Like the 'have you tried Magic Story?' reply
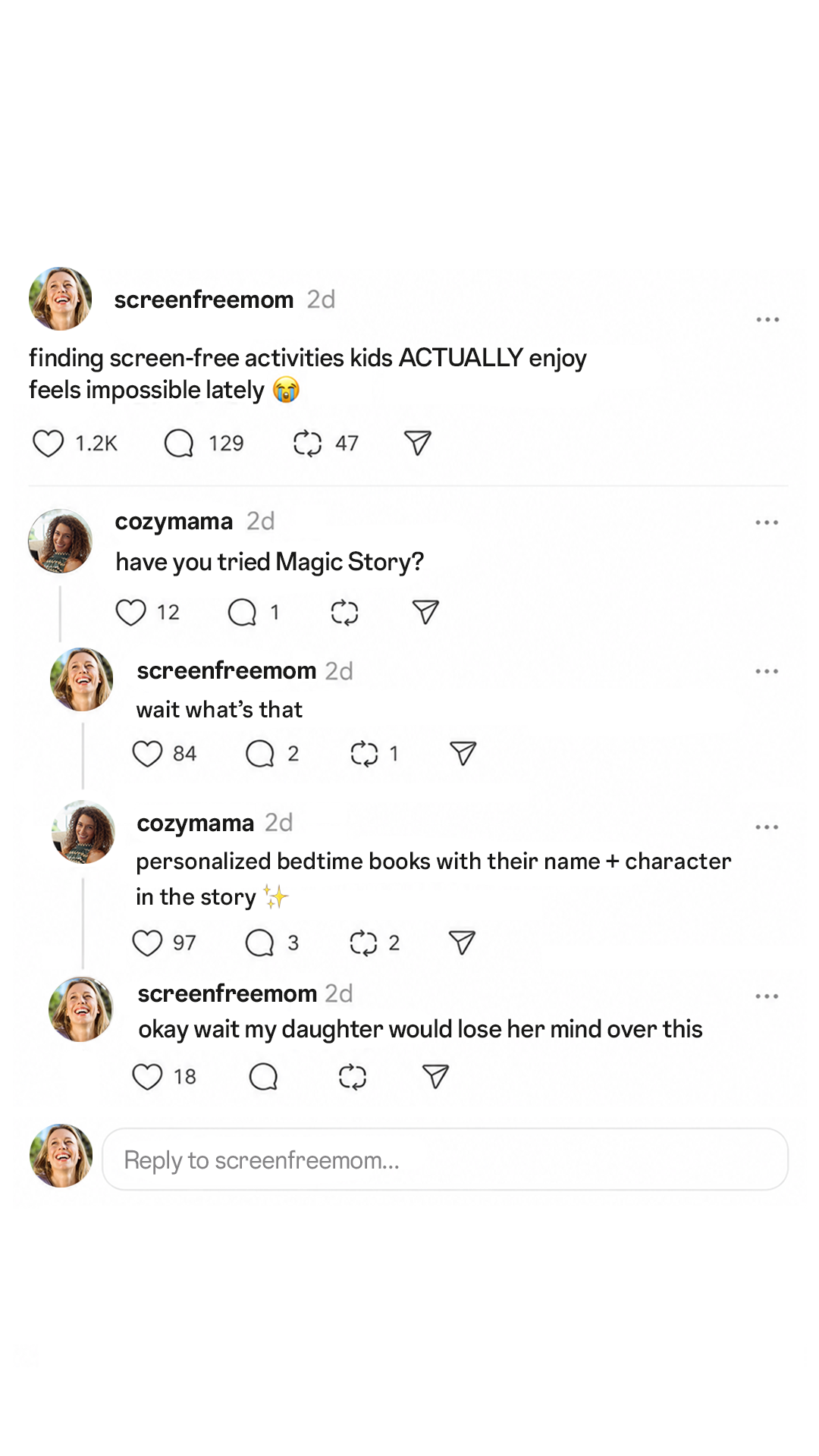 point(130,612)
